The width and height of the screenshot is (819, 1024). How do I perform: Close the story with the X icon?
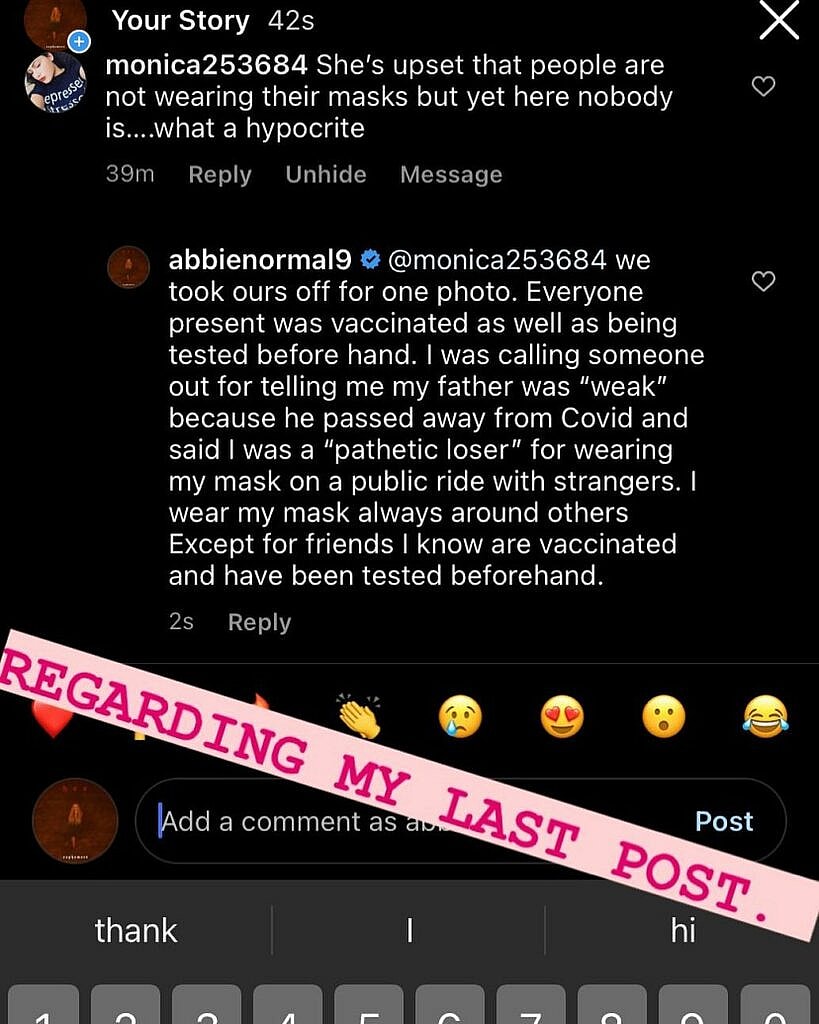[x=779, y=20]
